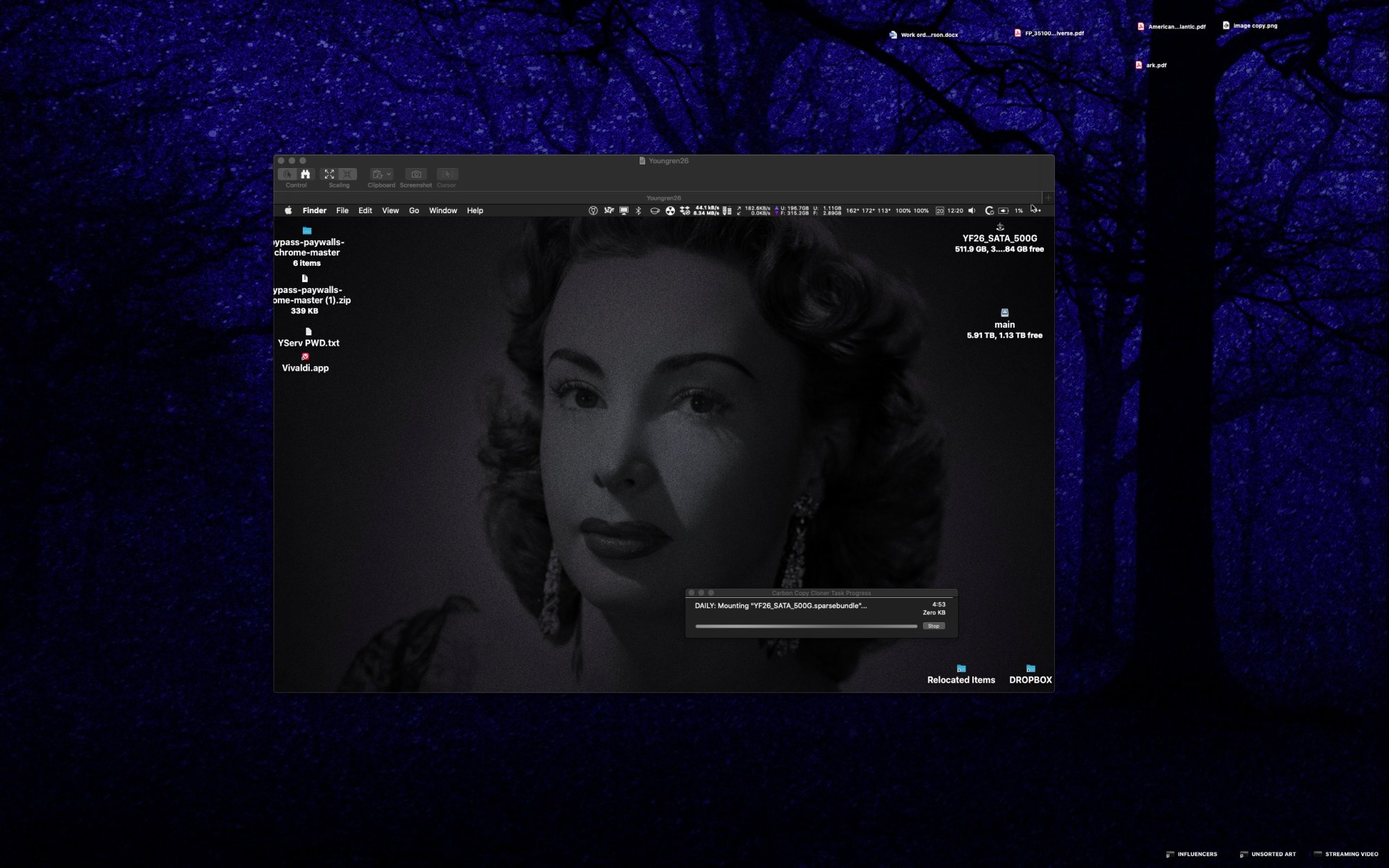The image size is (1389, 868).
Task: Switch to control mode in Screen Sharing toolbar
Action: tap(287, 174)
